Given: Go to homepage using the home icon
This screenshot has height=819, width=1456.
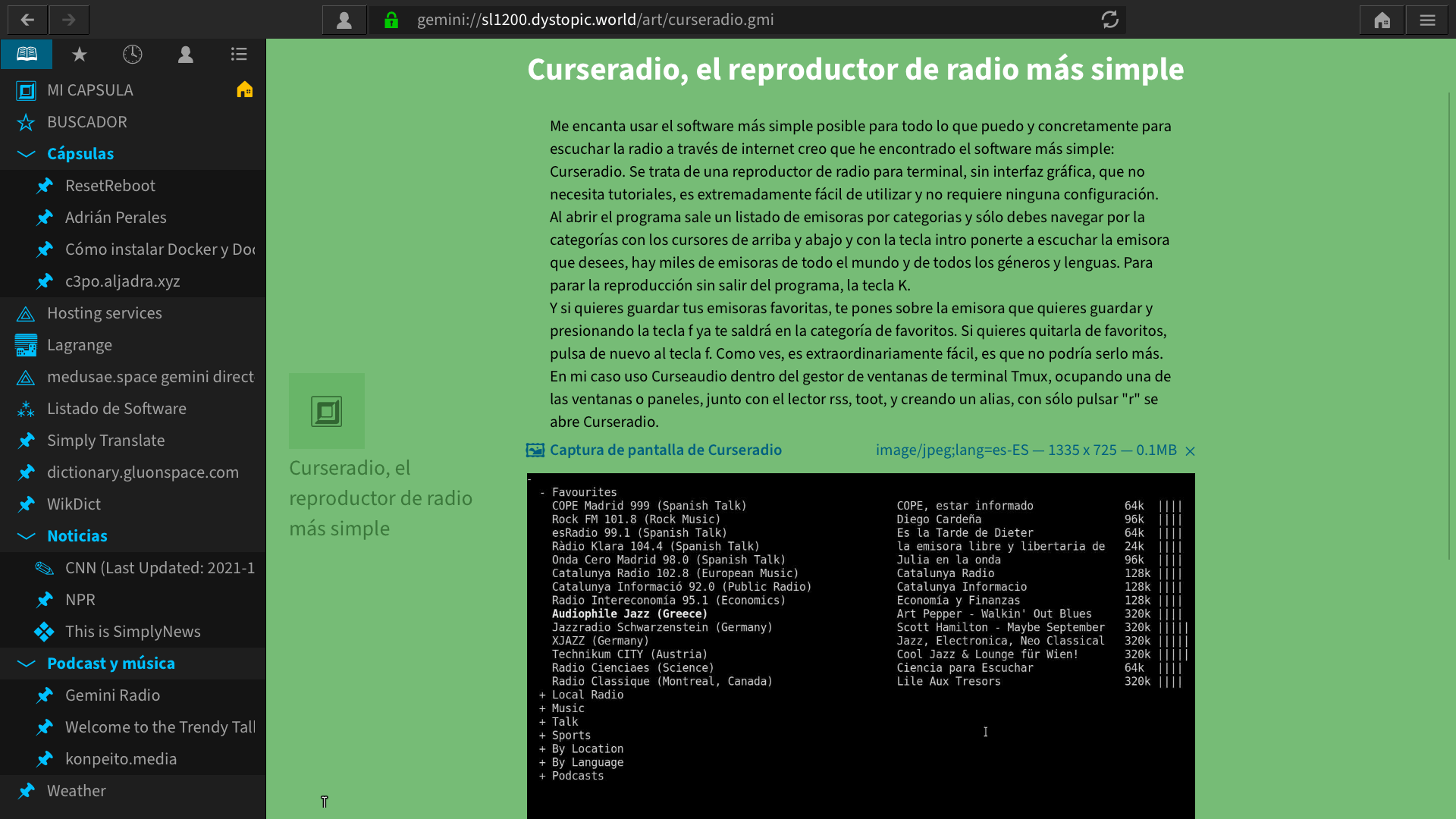Looking at the screenshot, I should 1382,20.
